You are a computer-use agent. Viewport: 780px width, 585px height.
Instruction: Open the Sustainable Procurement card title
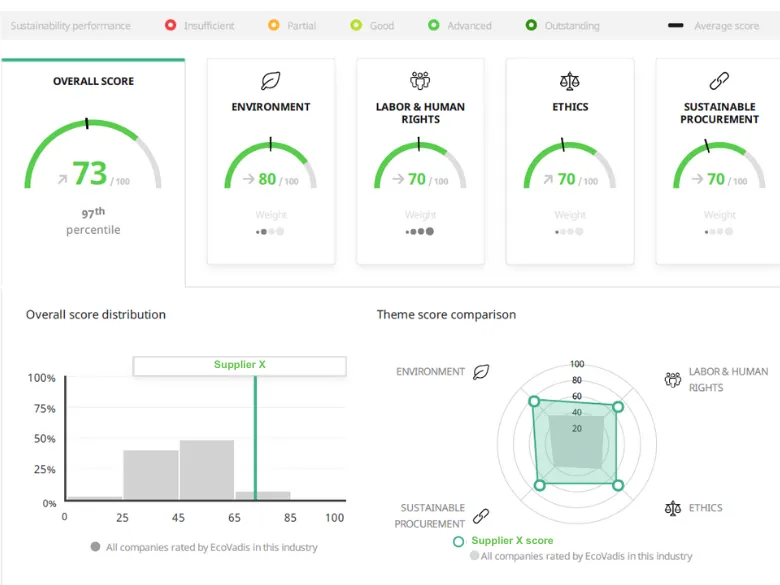pyautogui.click(x=719, y=113)
